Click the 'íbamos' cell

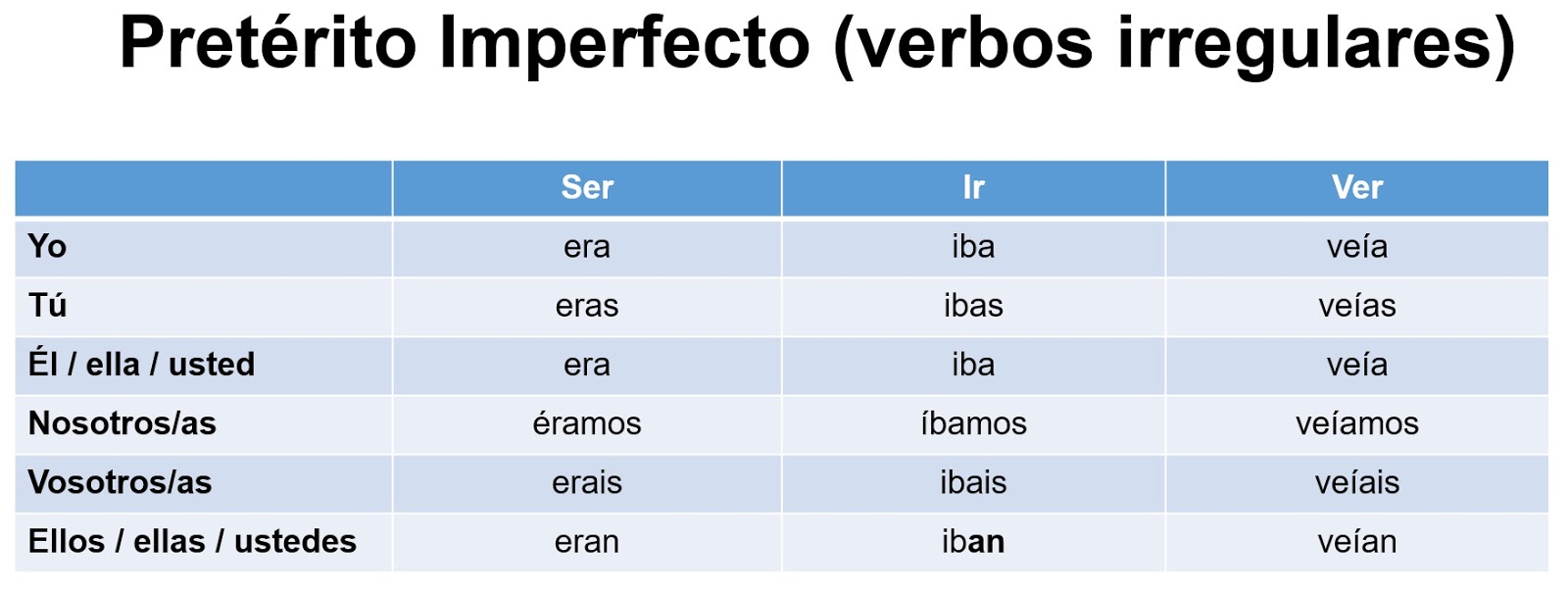point(973,423)
